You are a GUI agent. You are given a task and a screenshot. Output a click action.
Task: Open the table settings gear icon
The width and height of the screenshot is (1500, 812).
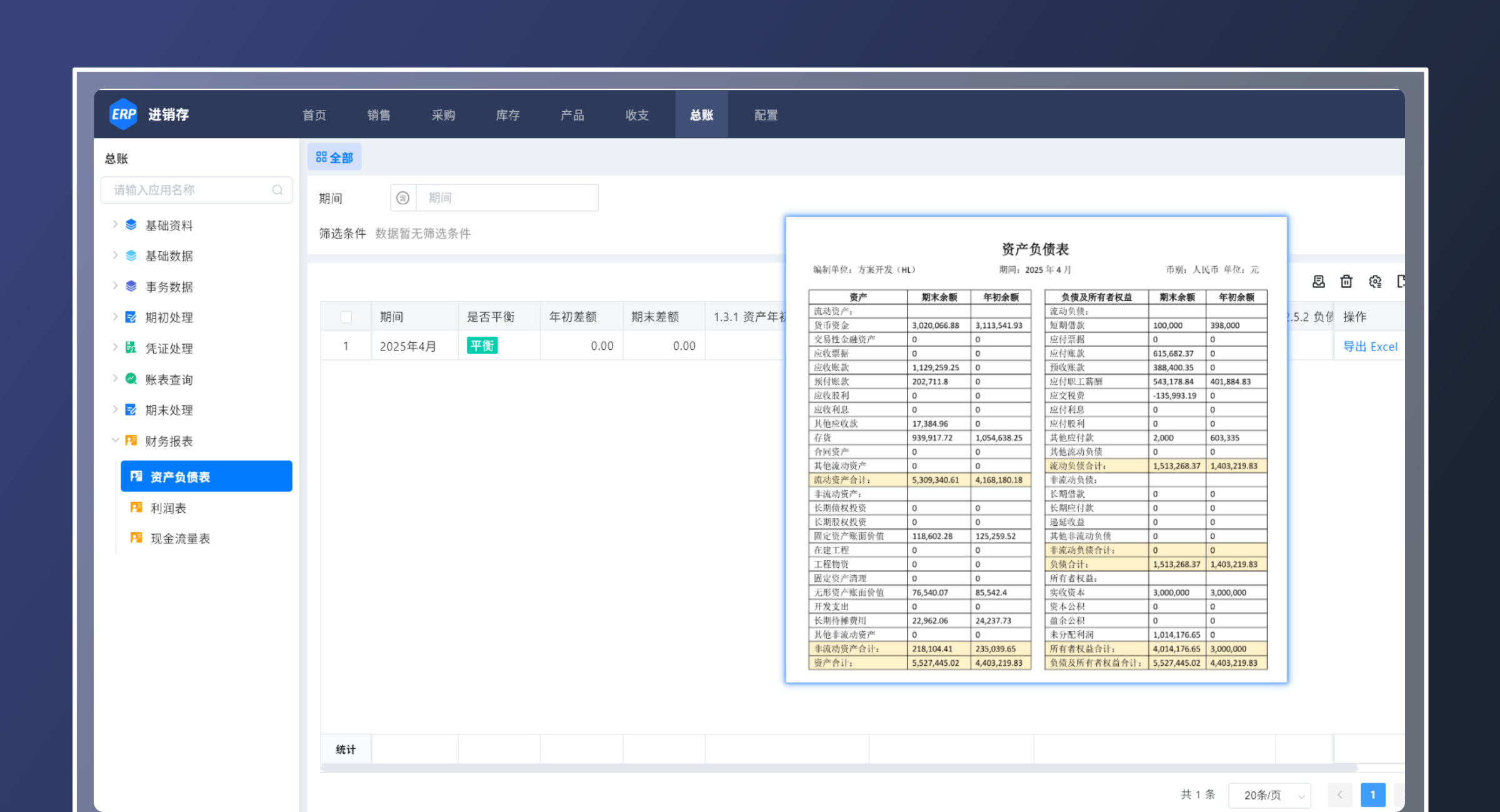click(1374, 282)
